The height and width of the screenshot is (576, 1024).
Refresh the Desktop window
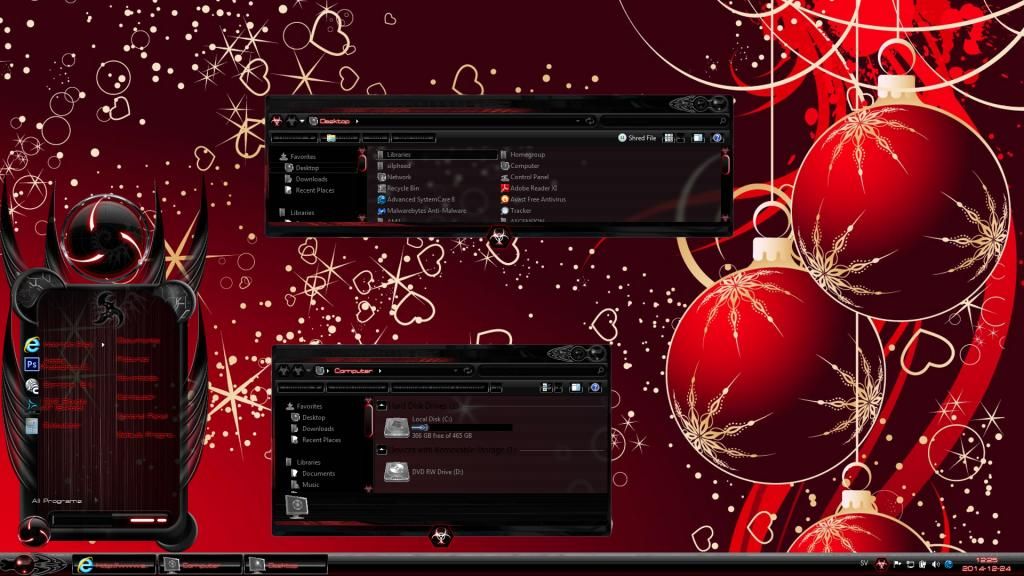(x=590, y=121)
